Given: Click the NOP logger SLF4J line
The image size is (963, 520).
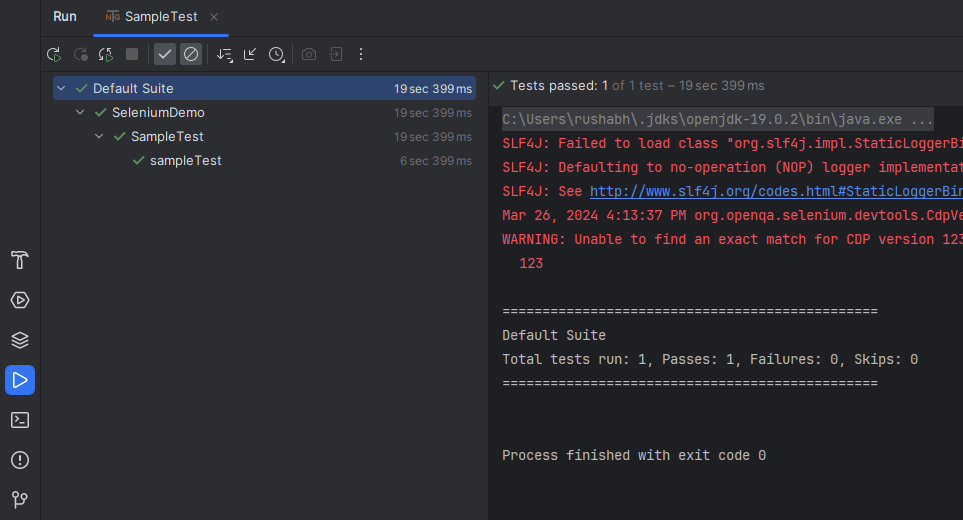Looking at the screenshot, I should 732,168.
